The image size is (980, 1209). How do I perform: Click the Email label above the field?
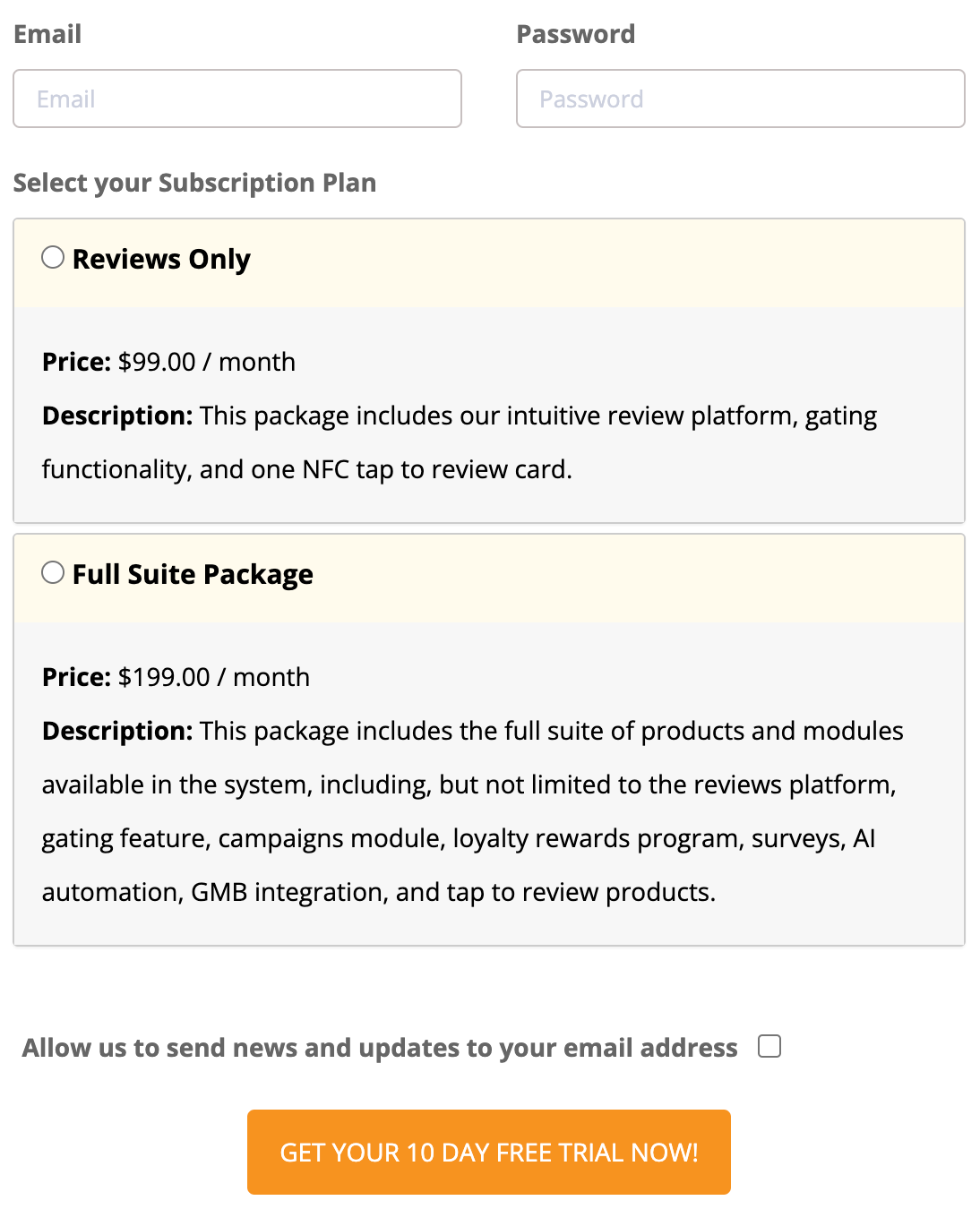pyautogui.click(x=47, y=33)
